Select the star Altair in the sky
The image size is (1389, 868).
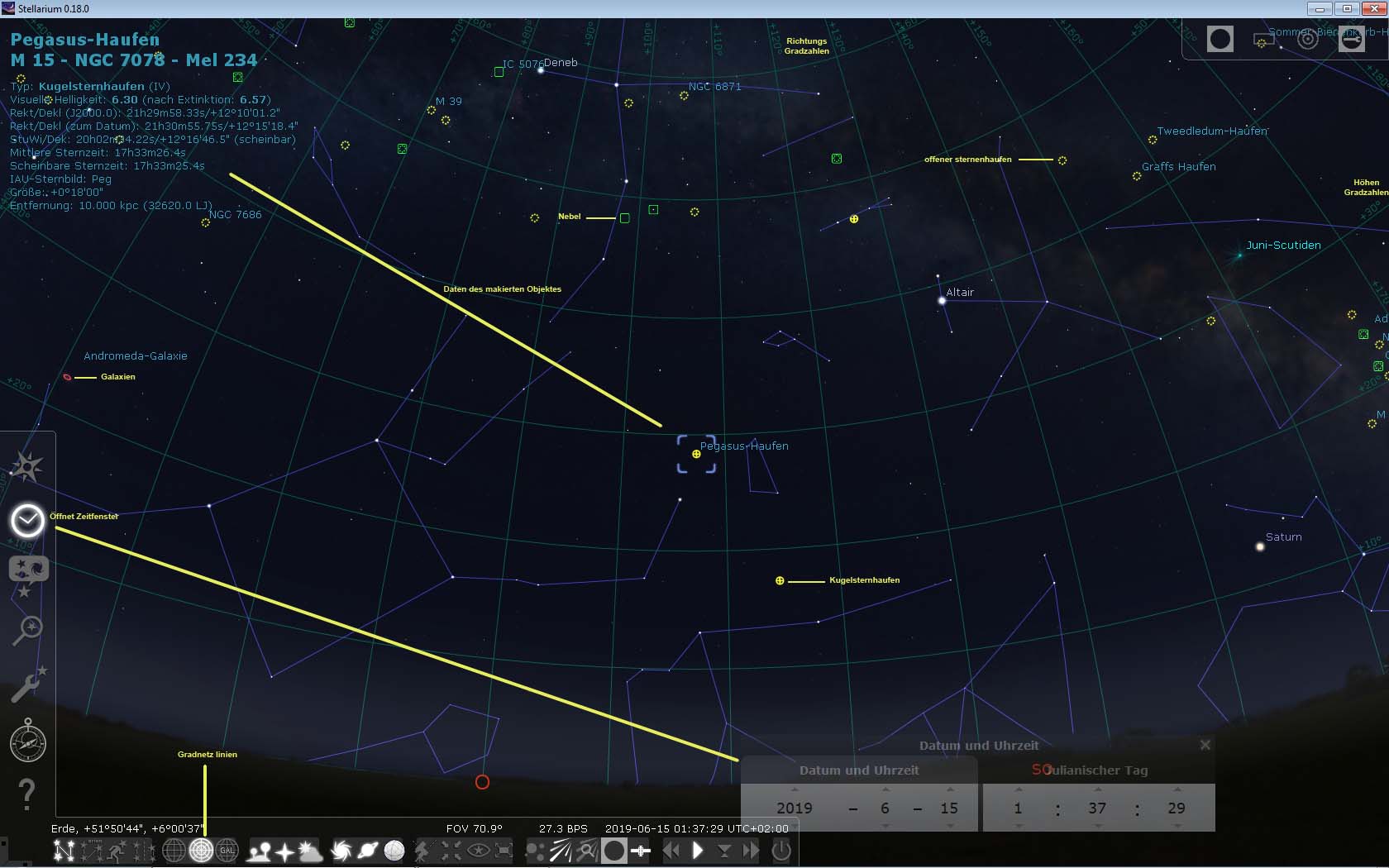click(x=942, y=300)
